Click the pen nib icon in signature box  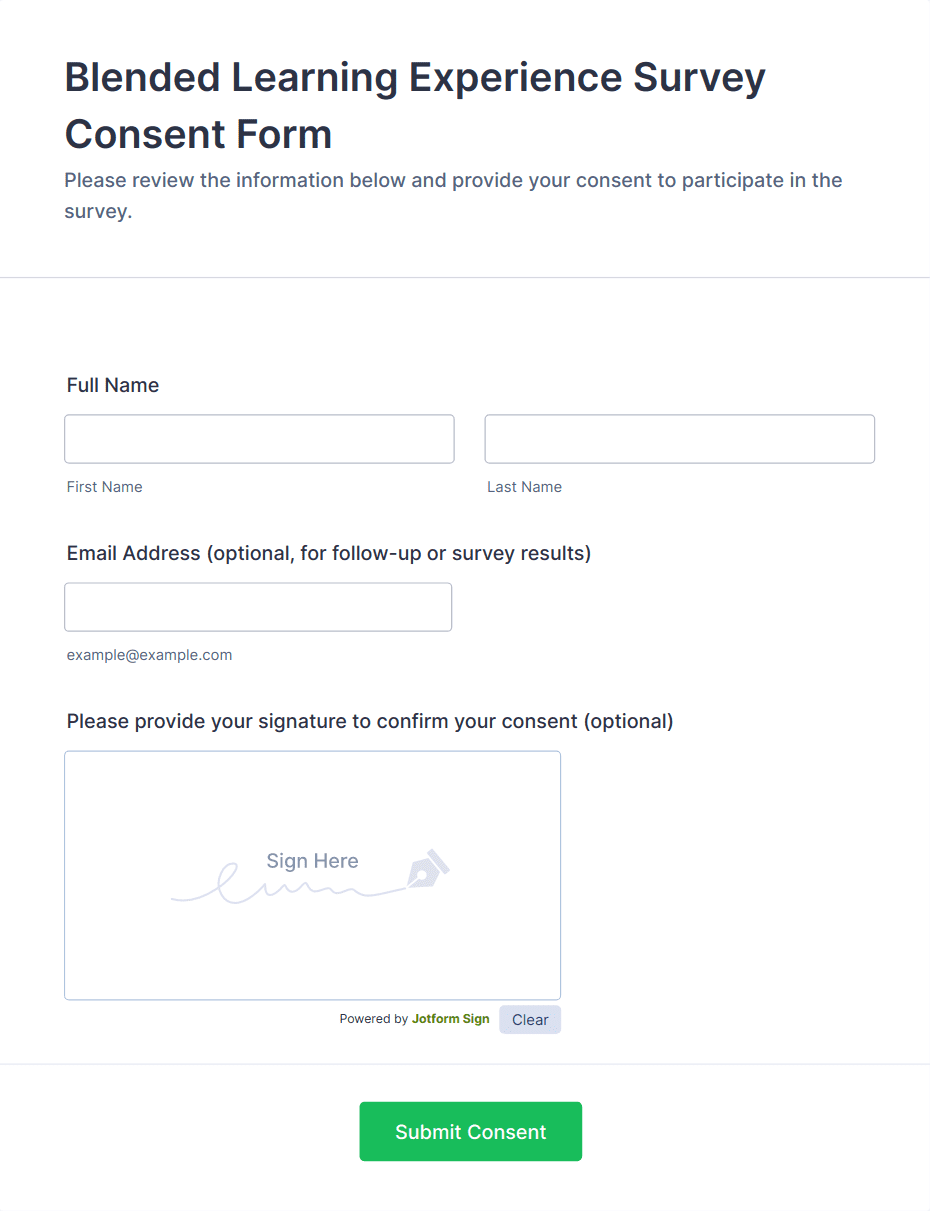tap(427, 870)
